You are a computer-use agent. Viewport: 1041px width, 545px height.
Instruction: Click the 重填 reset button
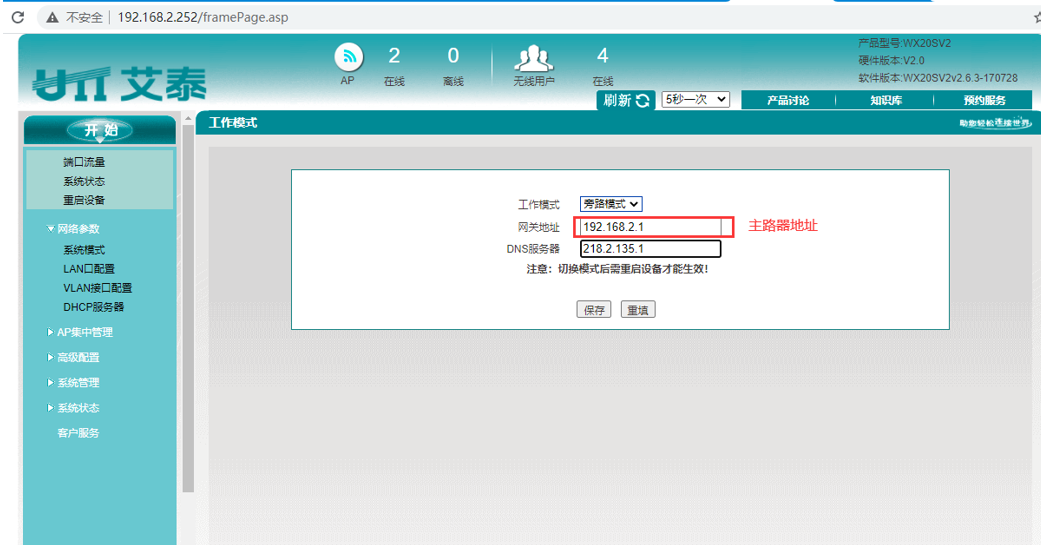click(x=637, y=310)
